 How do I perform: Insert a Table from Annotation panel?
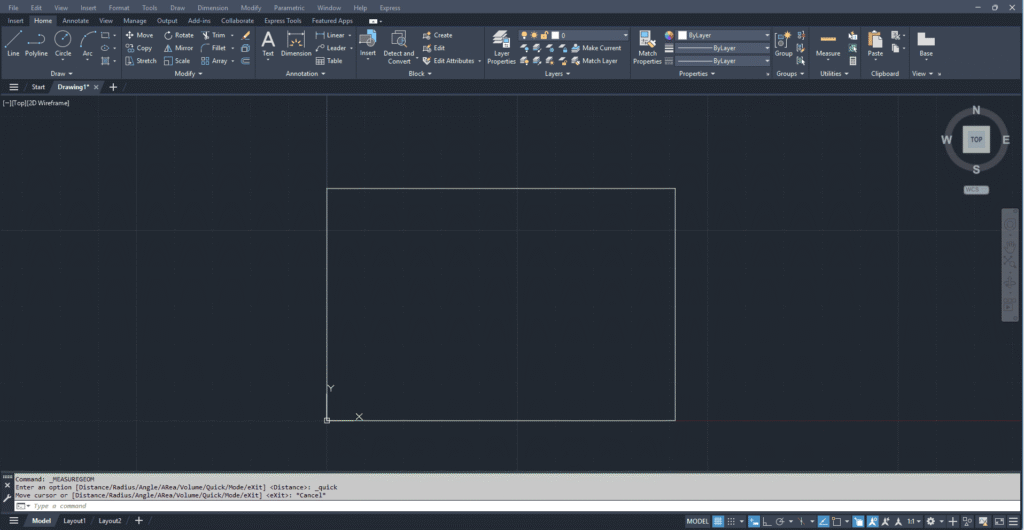coord(328,61)
